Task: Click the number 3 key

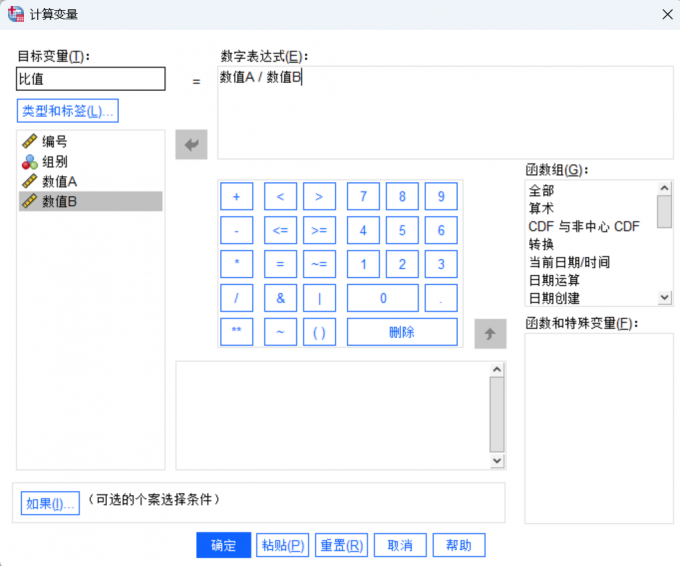Action: pos(441,264)
